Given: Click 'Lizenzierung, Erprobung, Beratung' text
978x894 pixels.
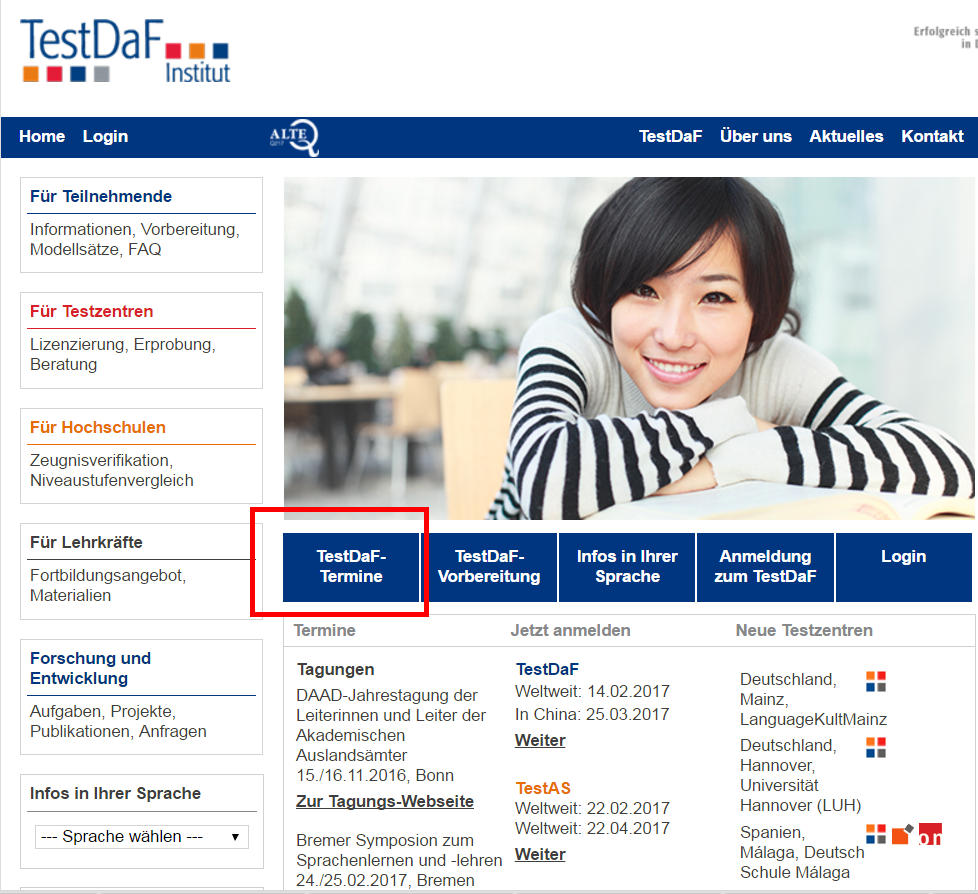Looking at the screenshot, I should 123,354.
